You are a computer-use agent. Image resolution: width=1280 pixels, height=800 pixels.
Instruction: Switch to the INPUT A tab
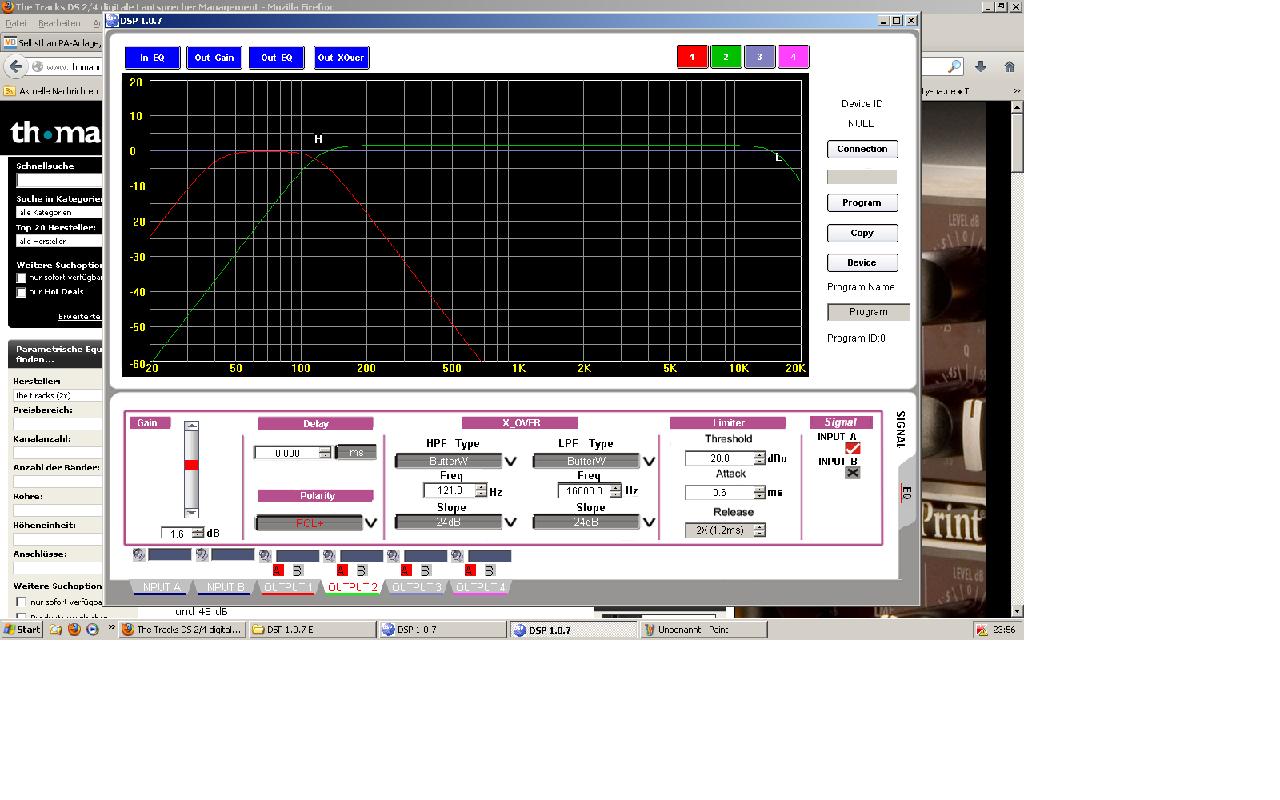click(161, 588)
